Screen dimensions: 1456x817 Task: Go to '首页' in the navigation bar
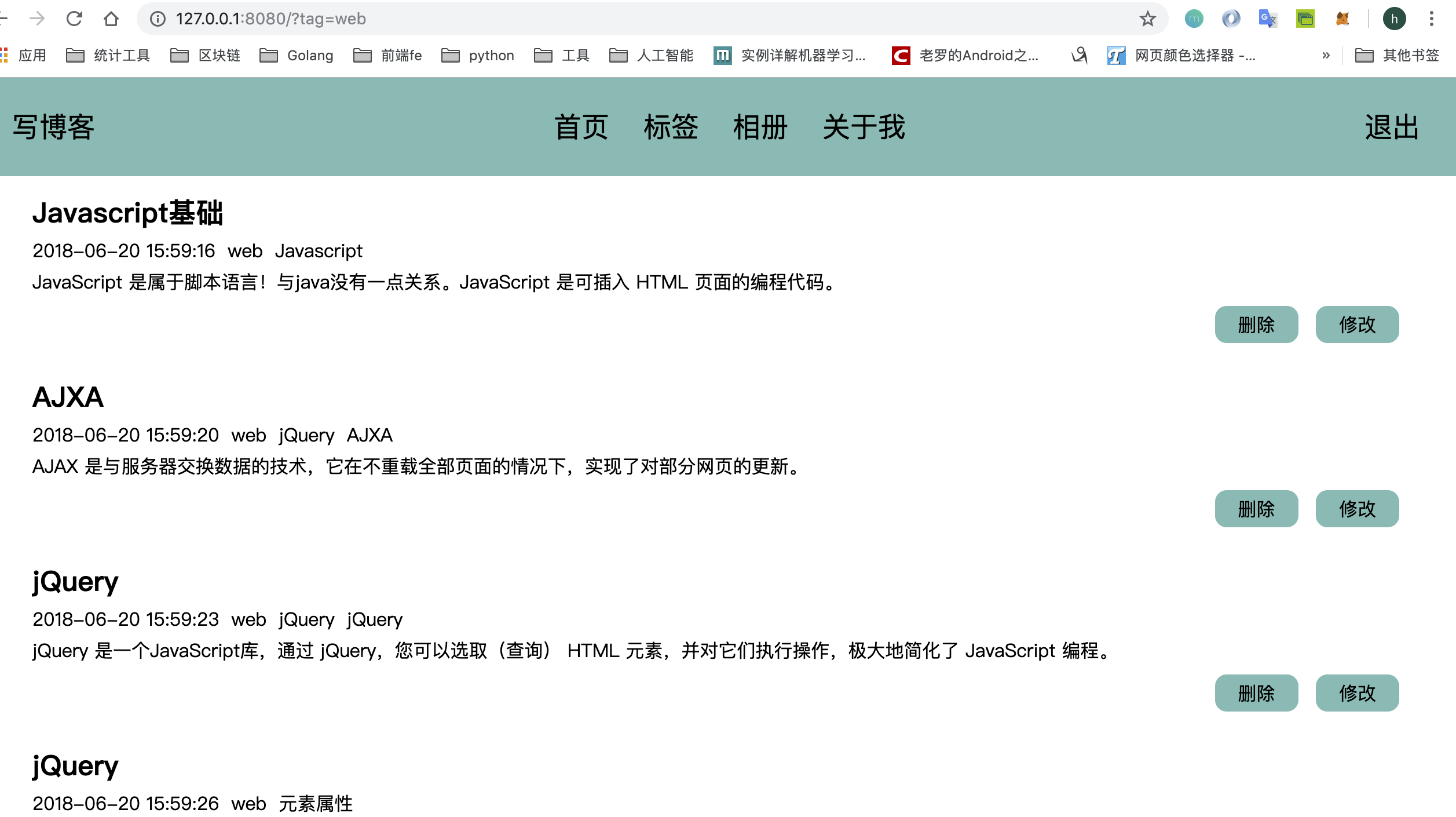click(581, 127)
